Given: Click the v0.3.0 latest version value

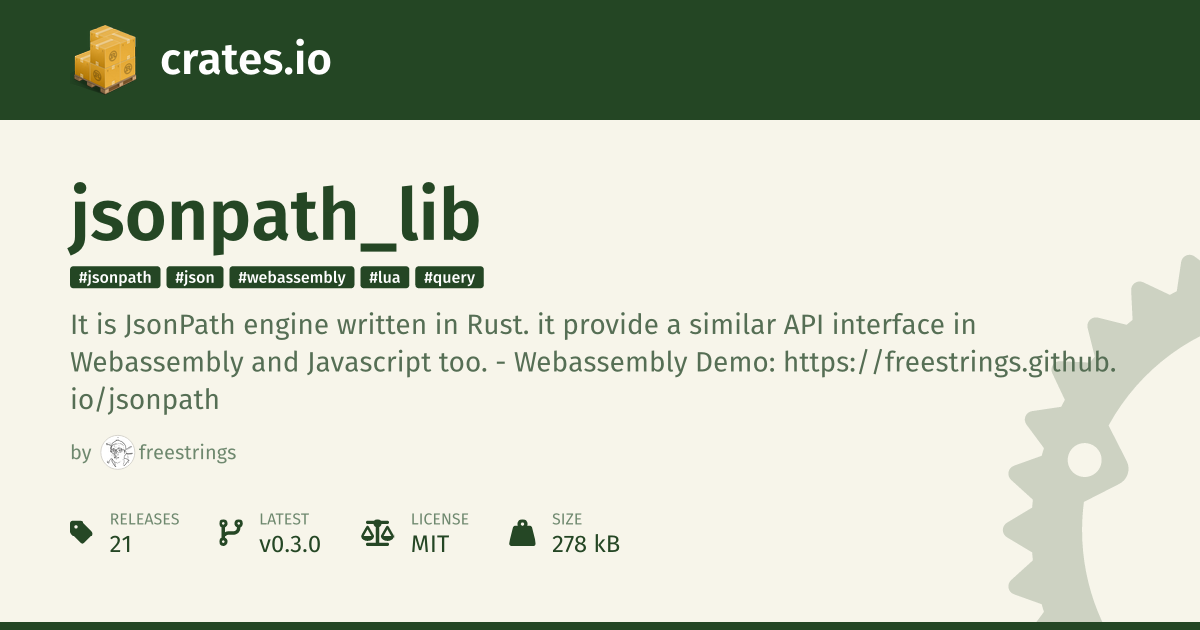Looking at the screenshot, I should point(290,544).
